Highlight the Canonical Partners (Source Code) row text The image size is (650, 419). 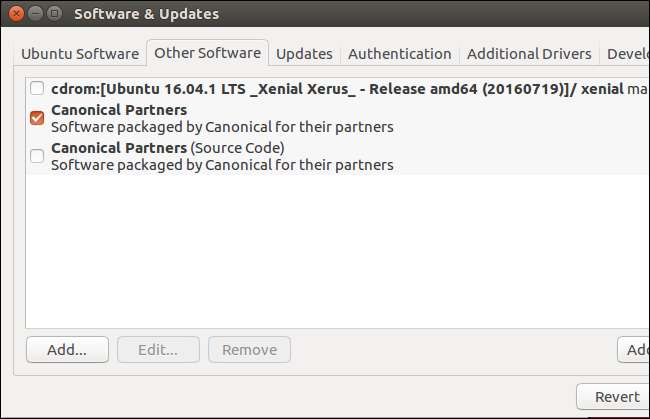pos(168,148)
